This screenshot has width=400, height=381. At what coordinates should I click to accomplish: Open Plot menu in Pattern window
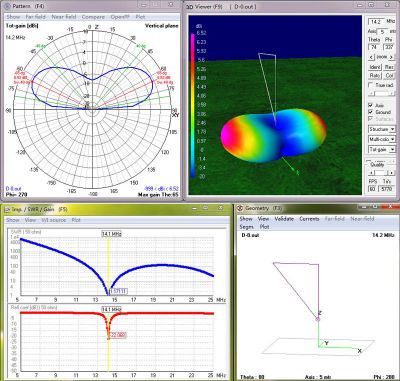click(140, 17)
